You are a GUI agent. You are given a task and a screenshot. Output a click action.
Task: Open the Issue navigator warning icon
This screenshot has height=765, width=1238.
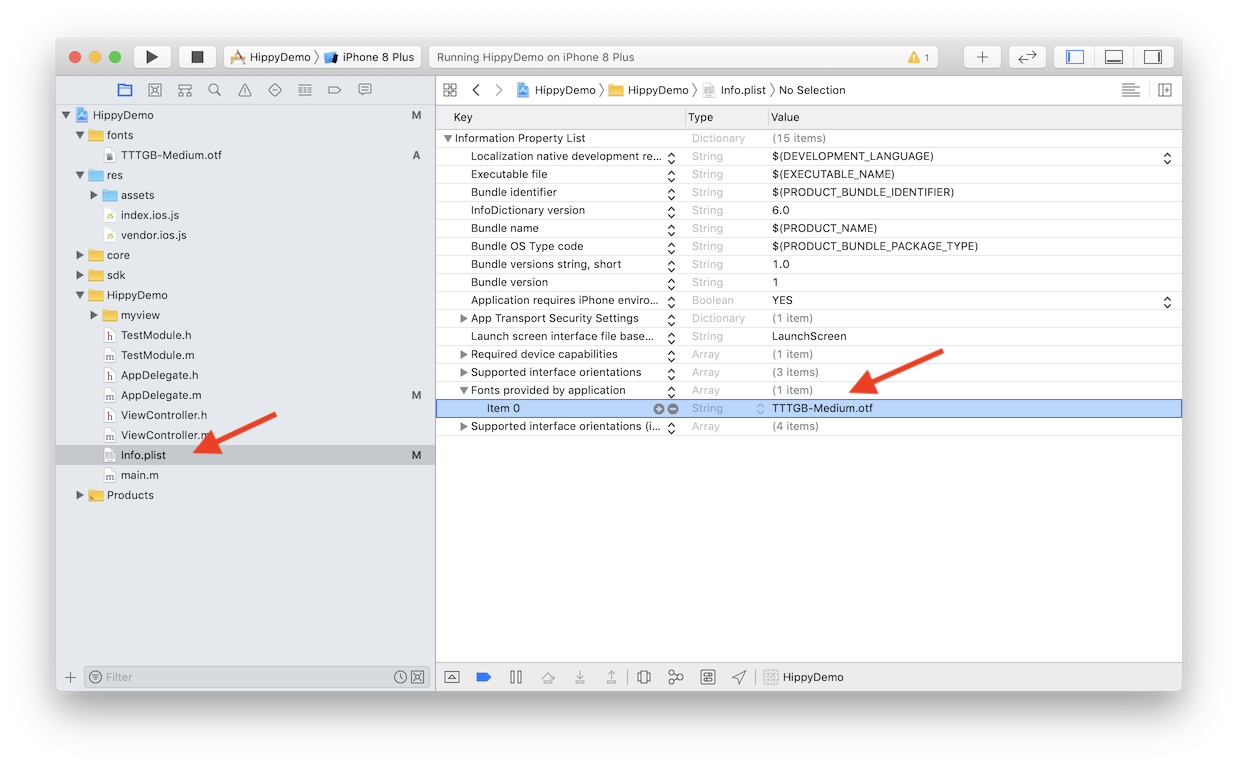[x=245, y=90]
